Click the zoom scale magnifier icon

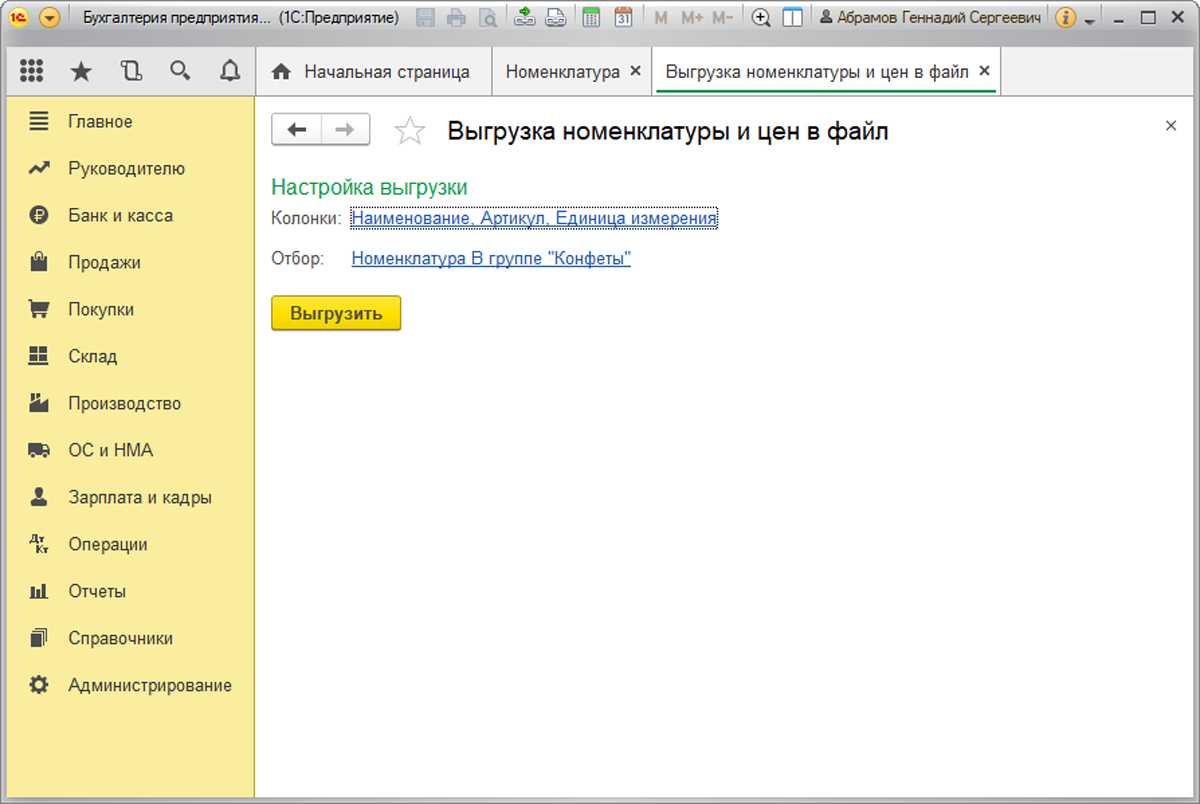(x=761, y=18)
